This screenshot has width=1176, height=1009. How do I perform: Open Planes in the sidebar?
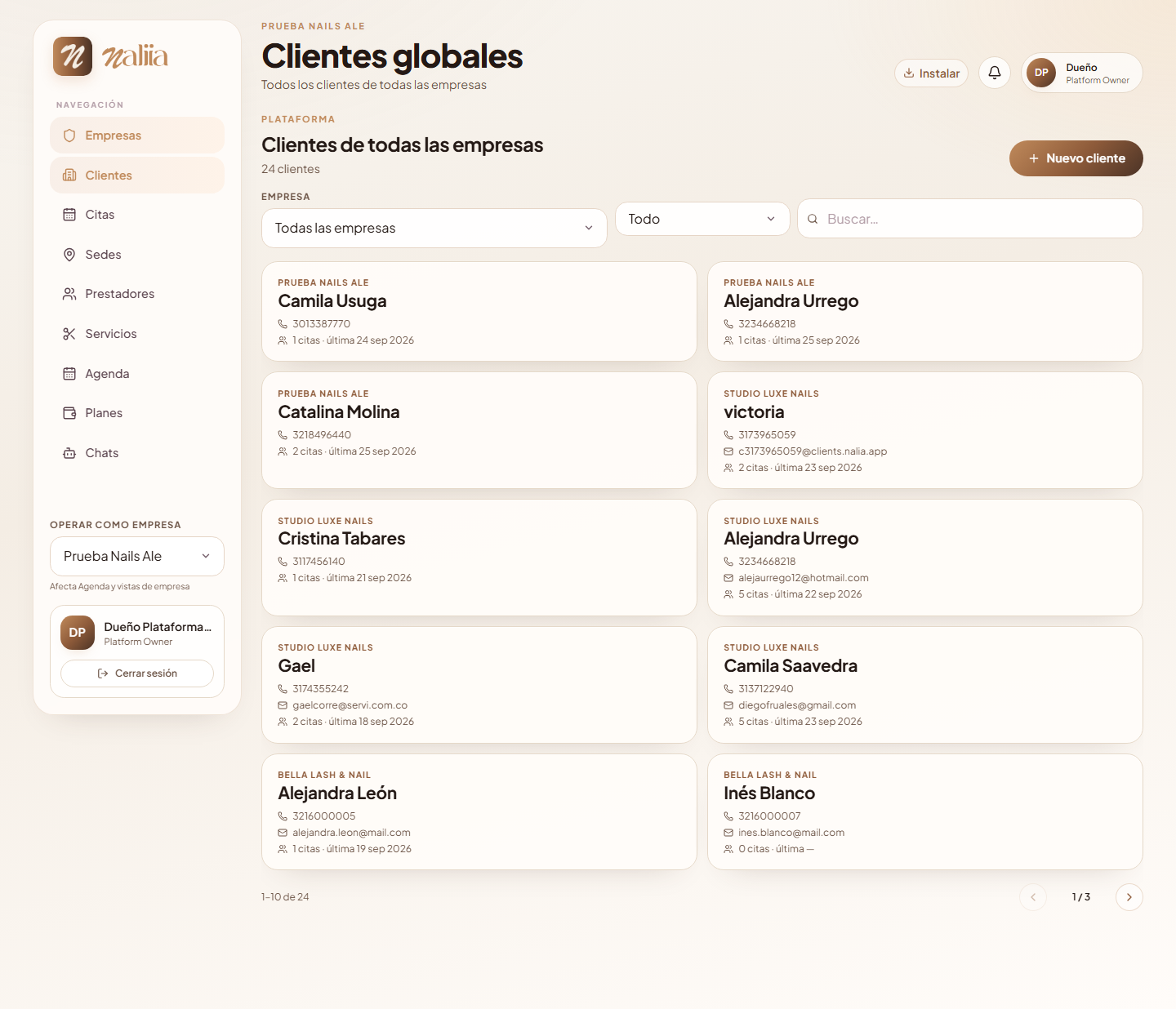pyautogui.click(x=137, y=413)
